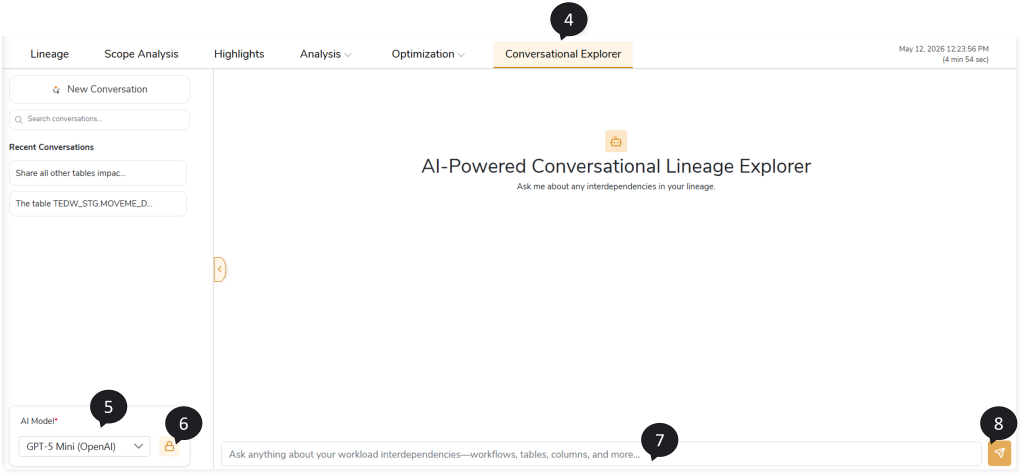Viewport: 1024px width, 476px height.
Task: Open 'The table TEDW_STG.MOVEME_D...' conversation
Action: click(98, 204)
